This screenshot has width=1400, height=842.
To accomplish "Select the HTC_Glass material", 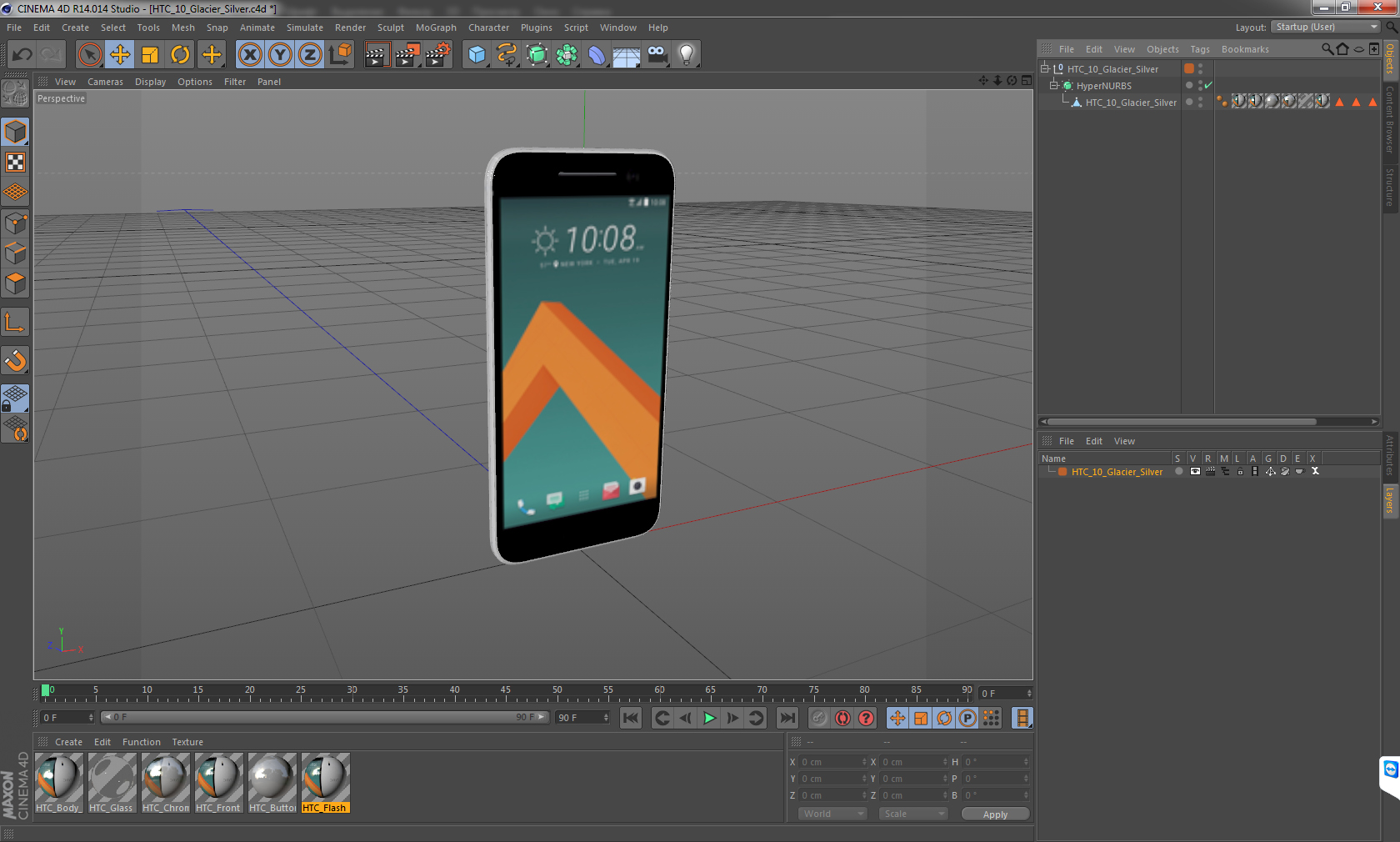I will (x=112, y=783).
